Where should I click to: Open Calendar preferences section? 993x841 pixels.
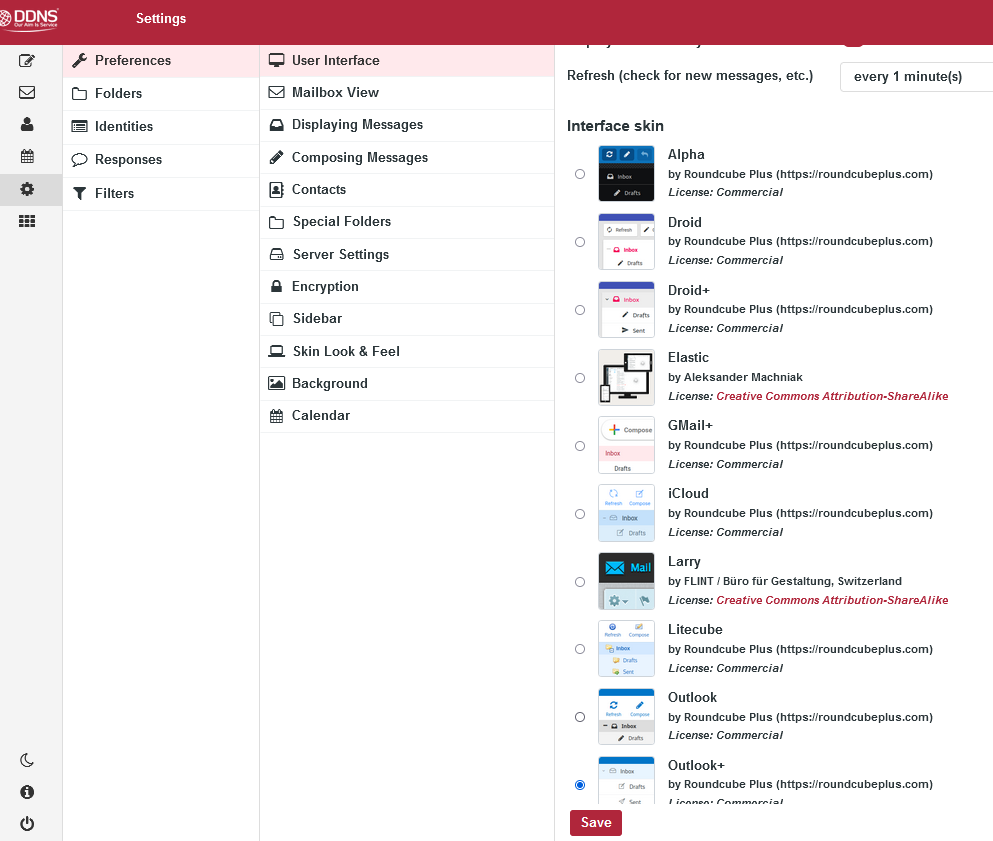pyautogui.click(x=407, y=415)
